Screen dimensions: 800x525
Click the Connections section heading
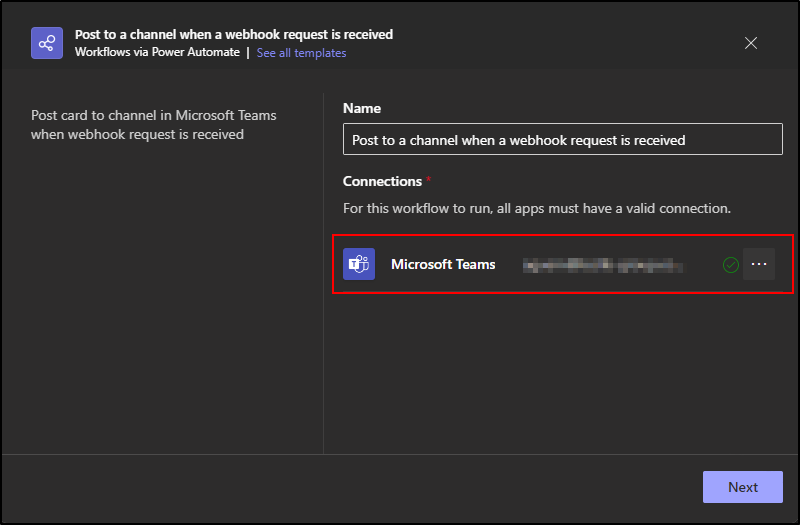coord(382,181)
